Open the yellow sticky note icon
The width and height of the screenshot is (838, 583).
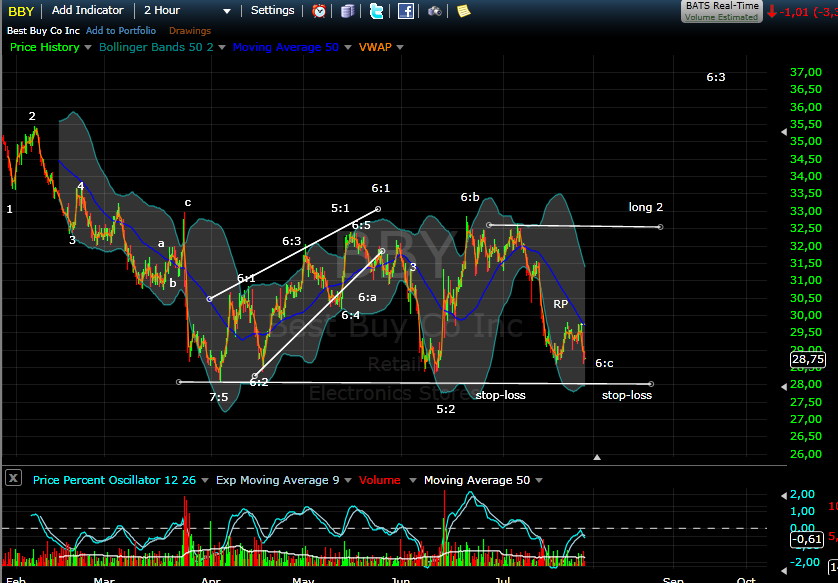463,11
